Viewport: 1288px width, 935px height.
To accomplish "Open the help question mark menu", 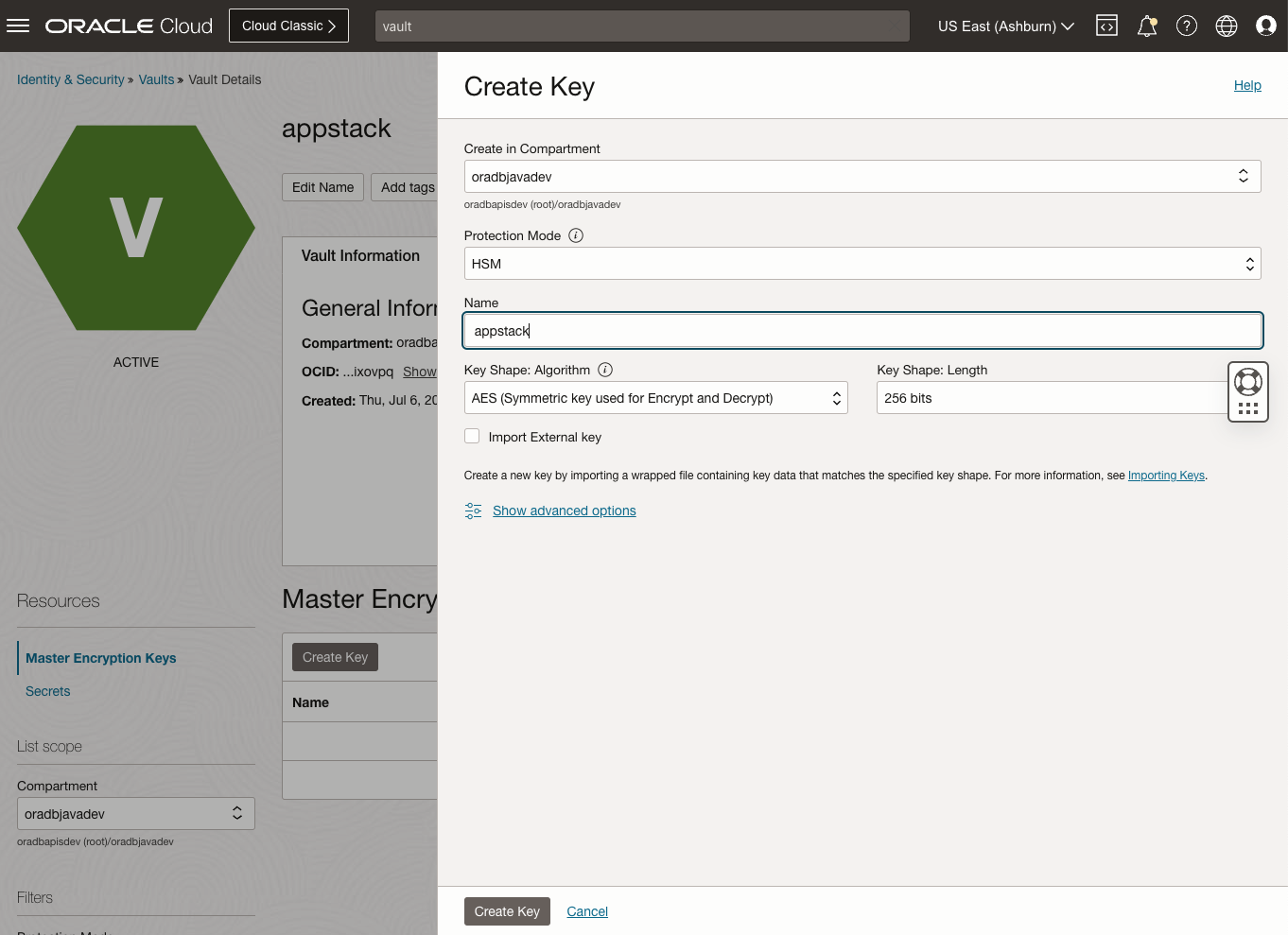I will 1187,26.
